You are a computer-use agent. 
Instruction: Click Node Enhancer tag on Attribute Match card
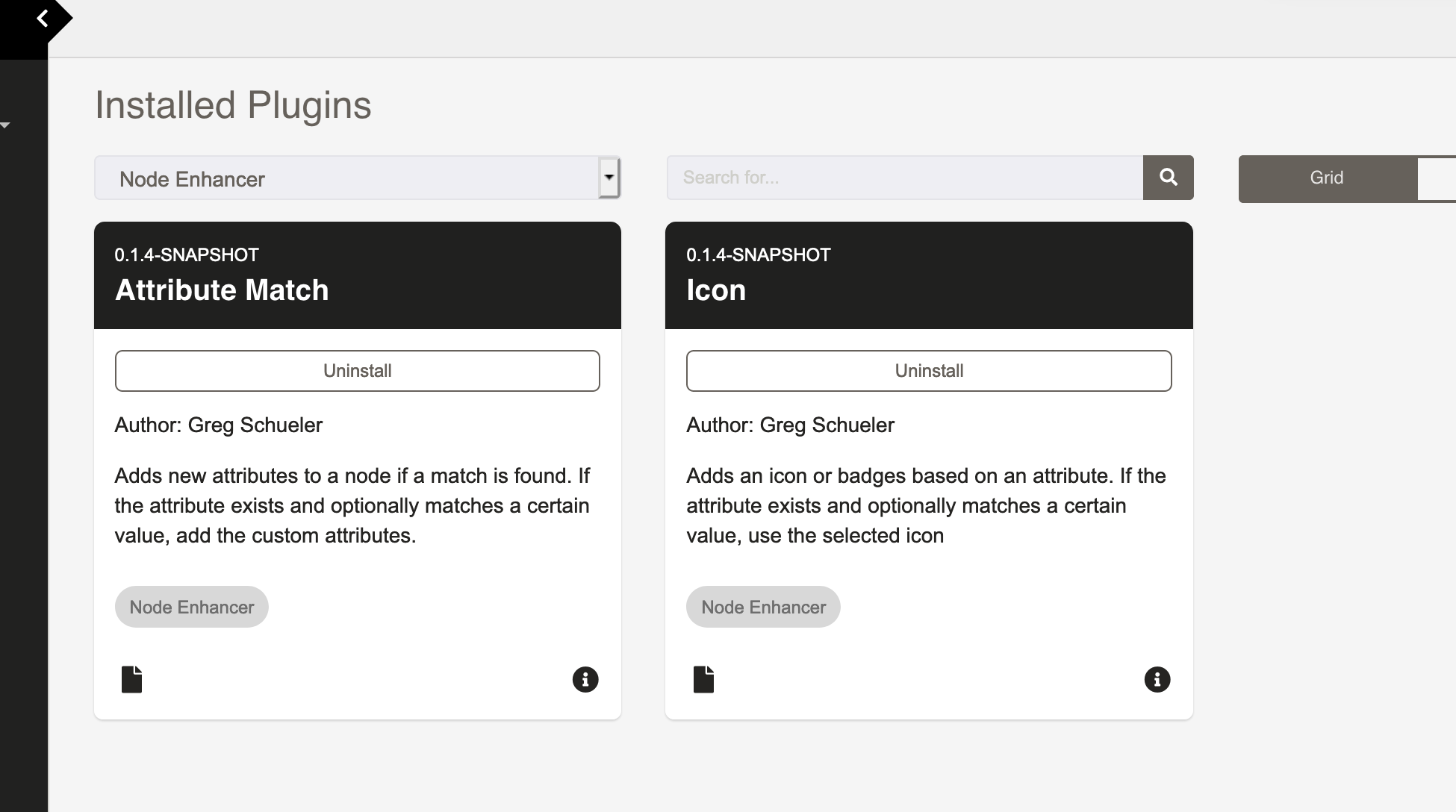191,607
